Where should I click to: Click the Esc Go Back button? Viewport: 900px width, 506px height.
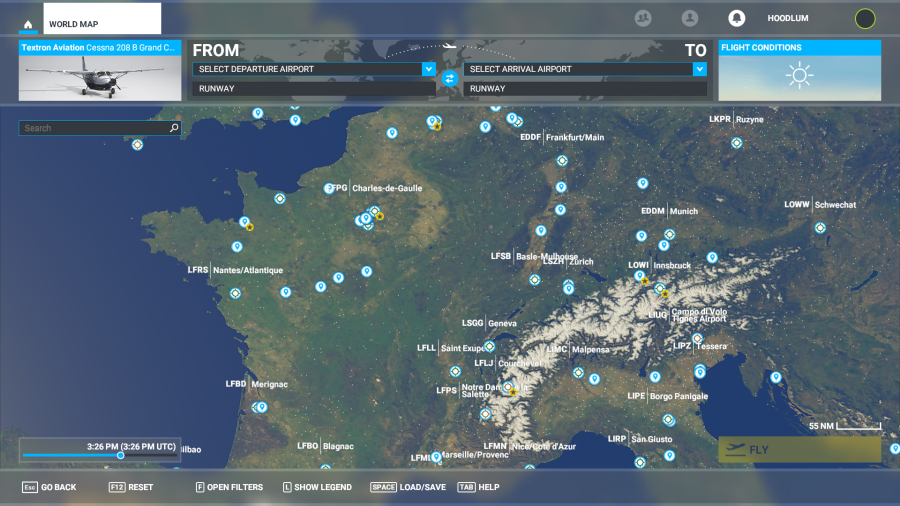coord(49,487)
